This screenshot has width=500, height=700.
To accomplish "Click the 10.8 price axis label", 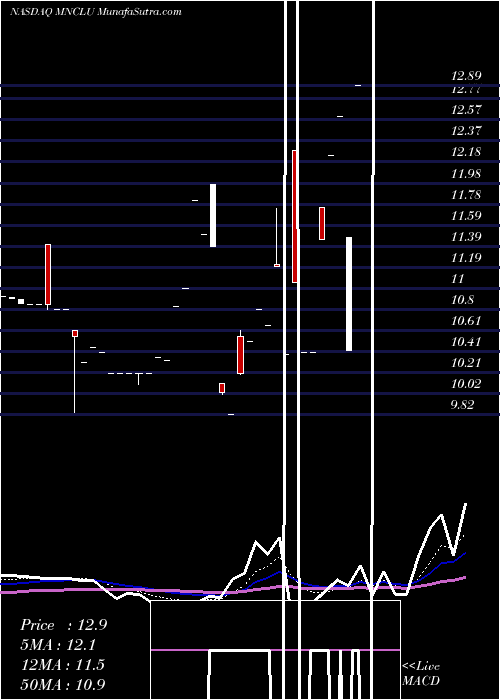I will [x=463, y=300].
